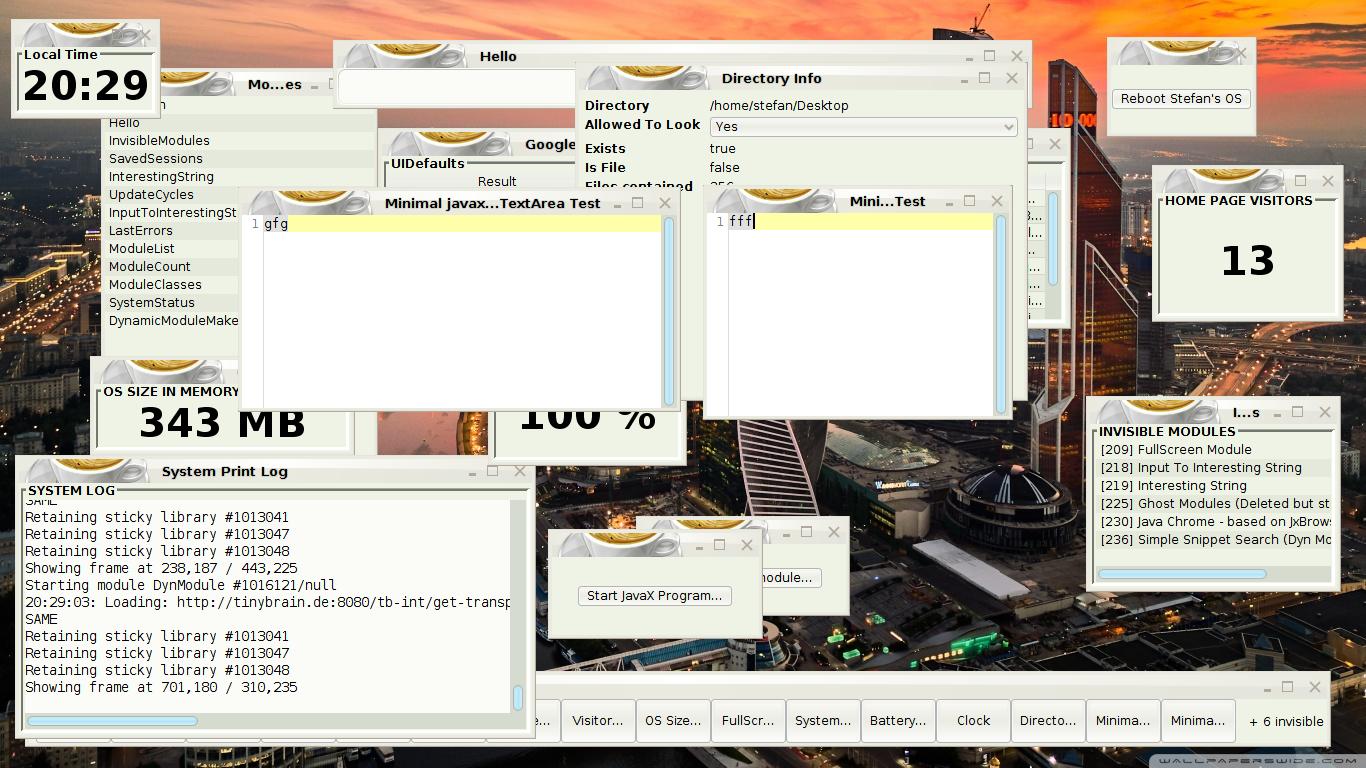Maximize the Home Page Visitors window

tap(1300, 181)
